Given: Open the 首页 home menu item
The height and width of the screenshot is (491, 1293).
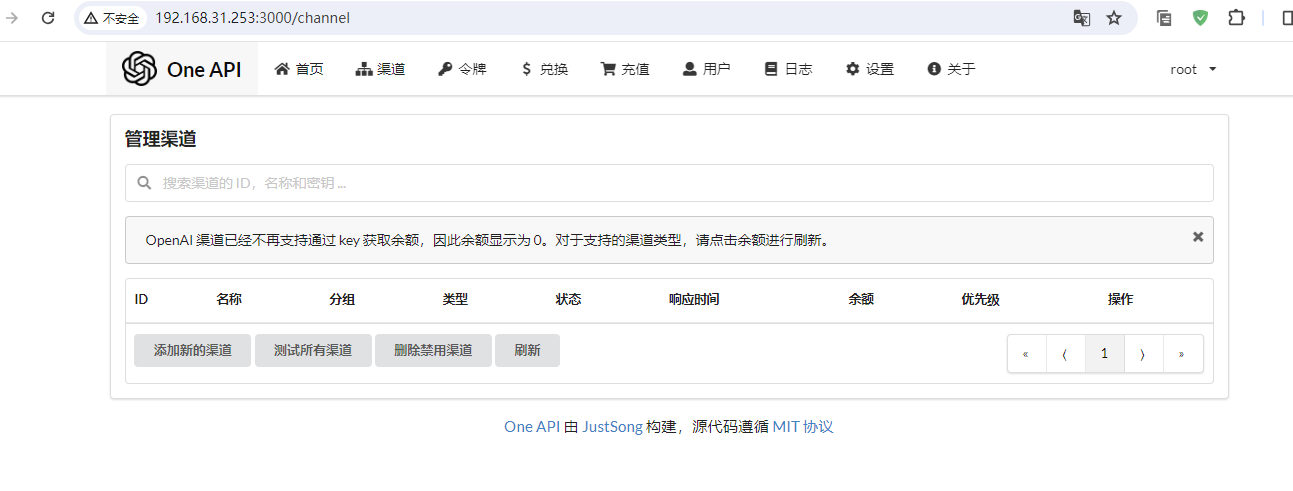Looking at the screenshot, I should [x=299, y=69].
